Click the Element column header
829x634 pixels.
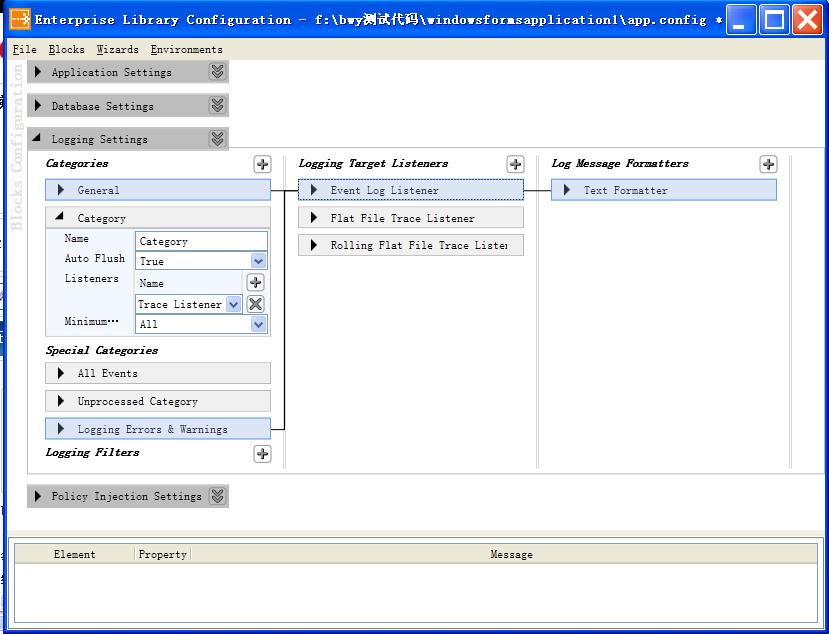coord(75,554)
